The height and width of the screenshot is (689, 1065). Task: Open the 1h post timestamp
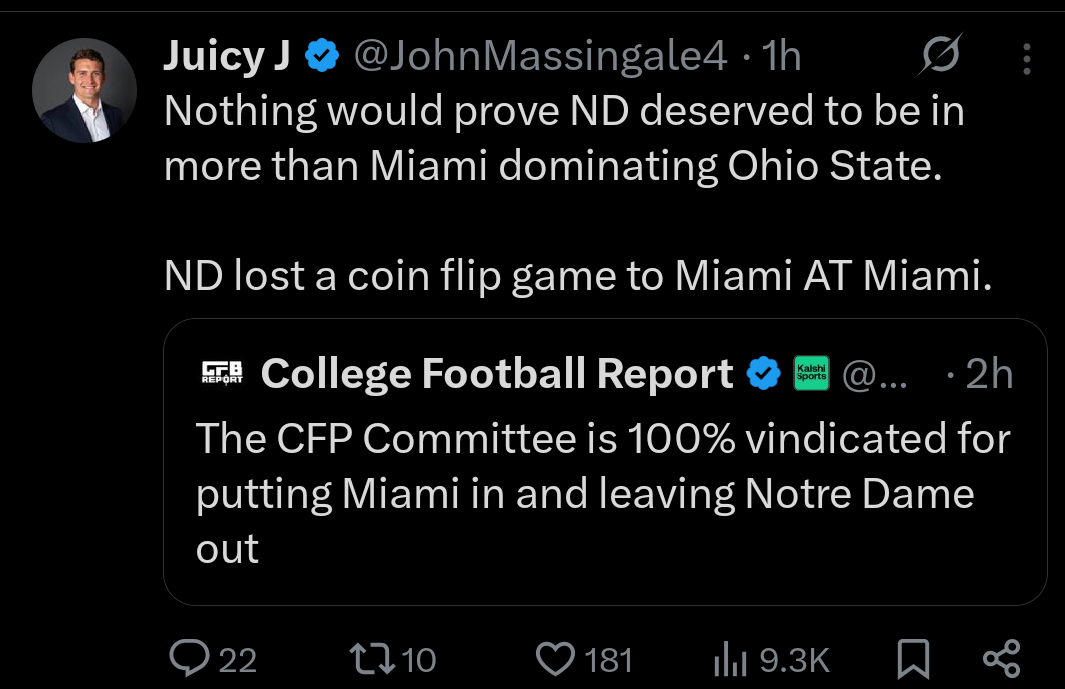tap(781, 58)
